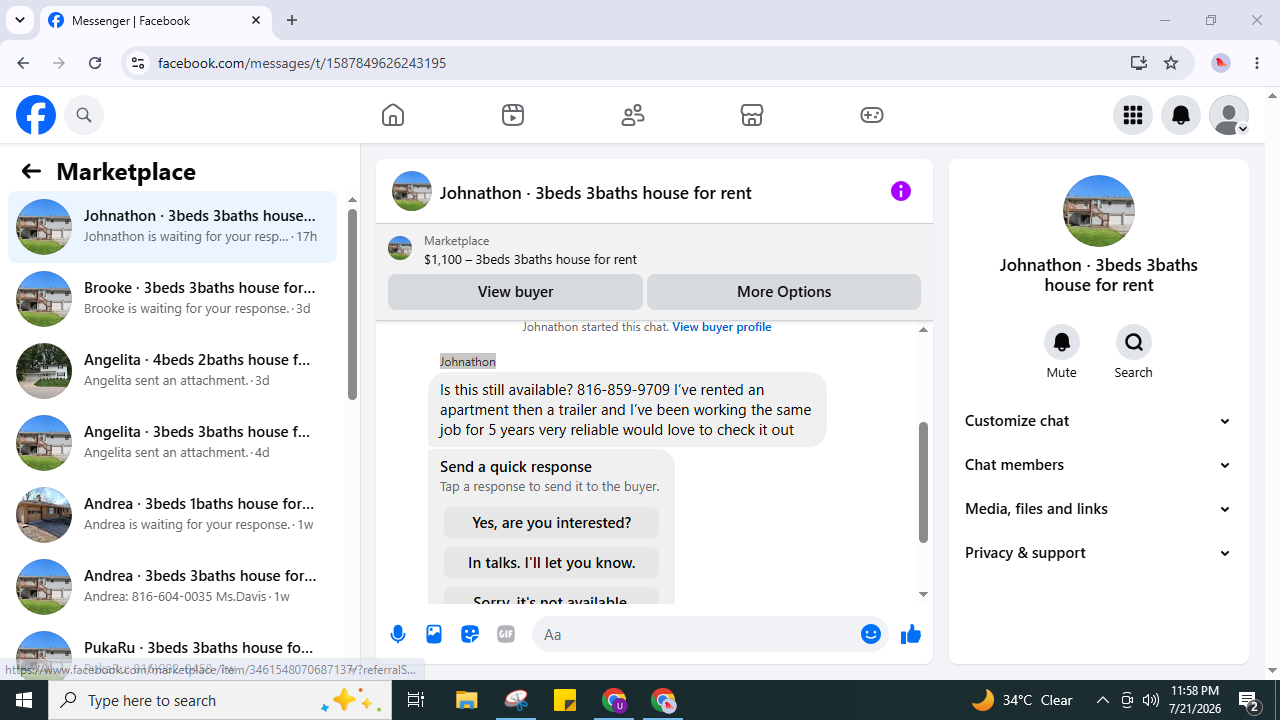Open Brooke 3beds 3baths conversation
This screenshot has height=720, width=1280.
(x=172, y=299)
